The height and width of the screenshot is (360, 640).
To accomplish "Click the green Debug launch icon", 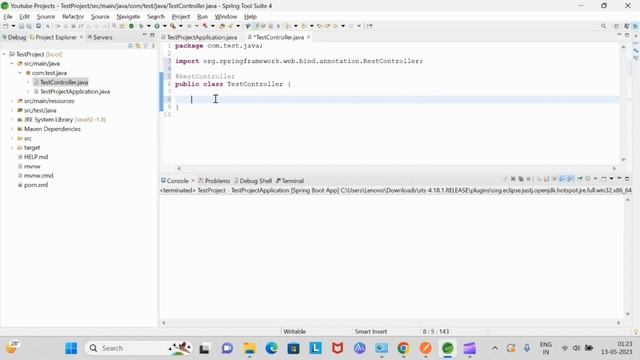I will click(x=141, y=26).
